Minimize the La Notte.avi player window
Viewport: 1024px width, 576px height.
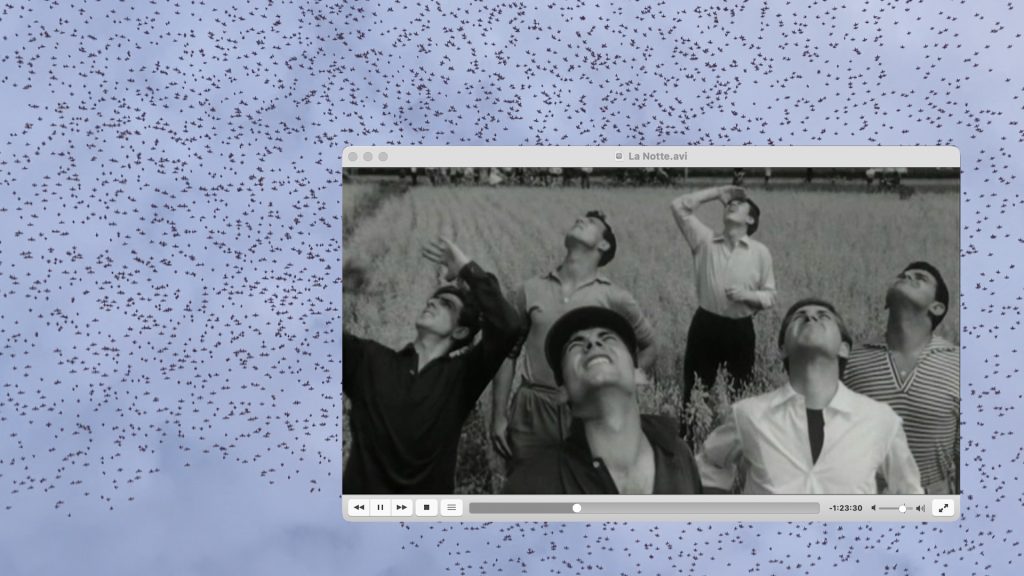tap(368, 157)
